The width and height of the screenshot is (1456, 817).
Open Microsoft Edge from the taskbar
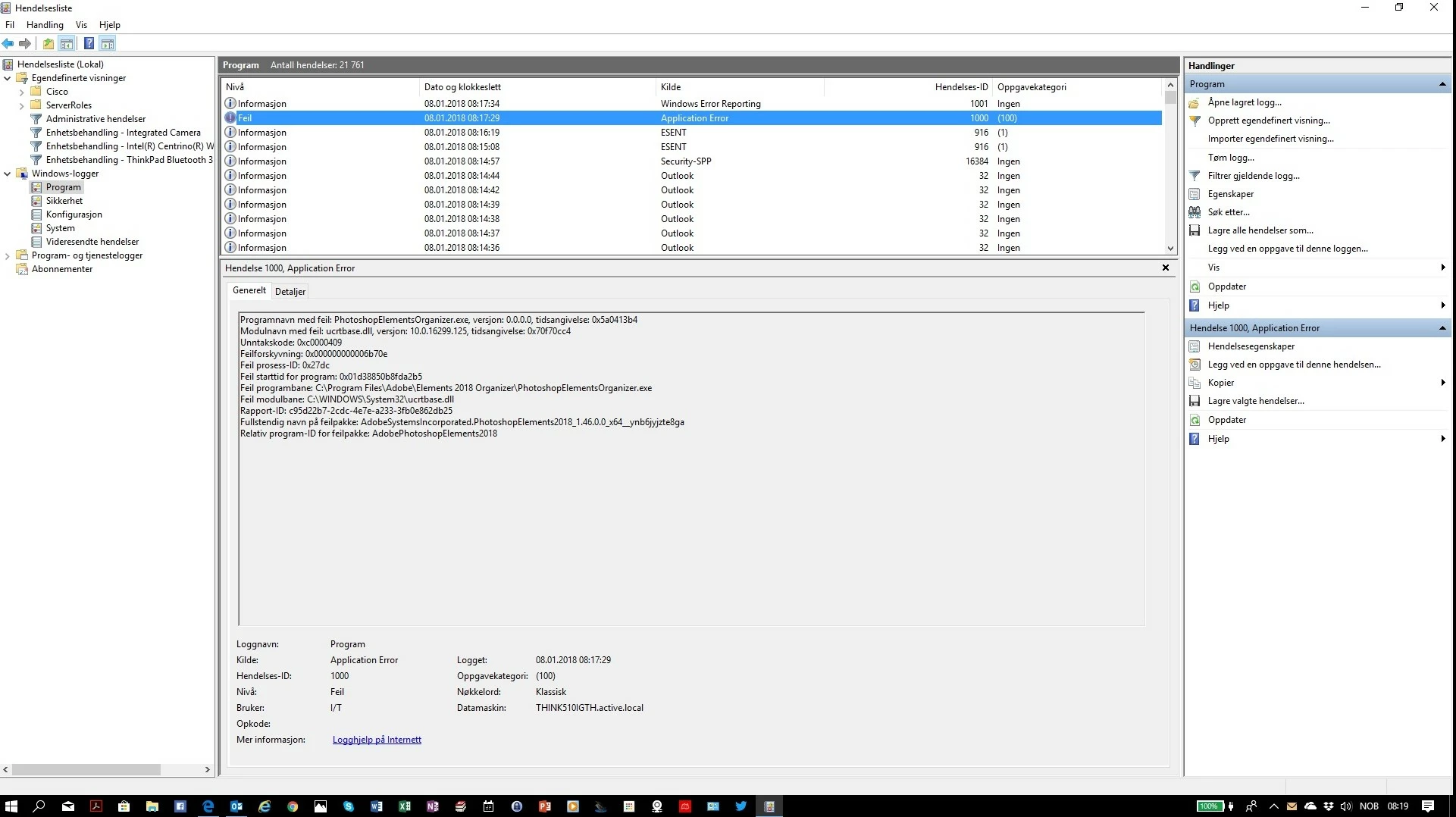coord(208,806)
